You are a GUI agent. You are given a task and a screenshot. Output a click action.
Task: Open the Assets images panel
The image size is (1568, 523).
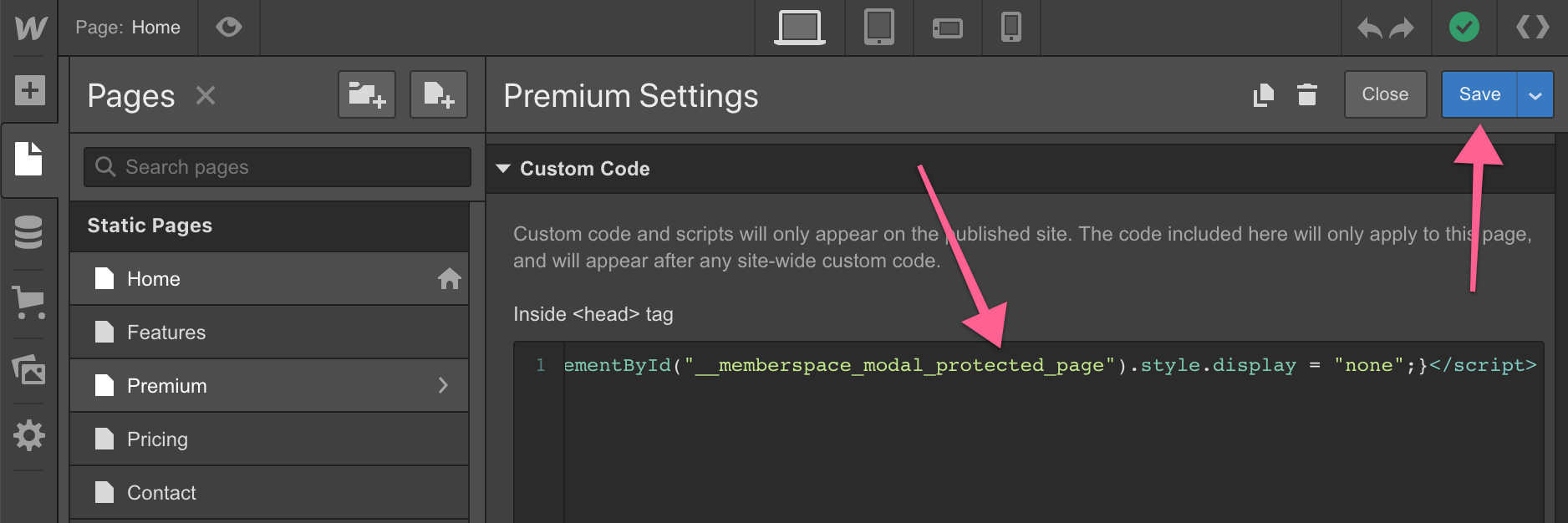tap(28, 368)
